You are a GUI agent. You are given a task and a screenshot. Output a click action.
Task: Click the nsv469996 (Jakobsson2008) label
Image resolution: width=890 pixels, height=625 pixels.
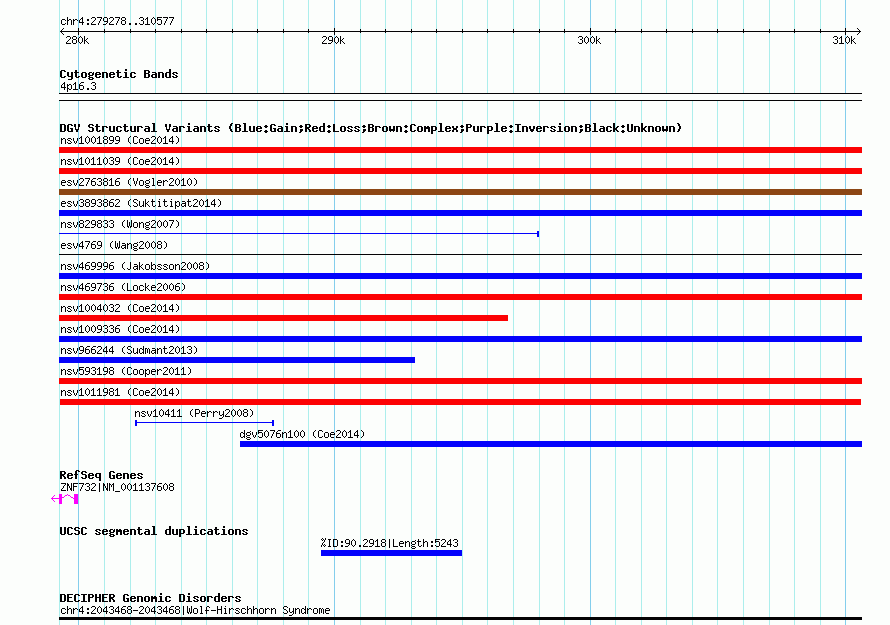(x=135, y=266)
